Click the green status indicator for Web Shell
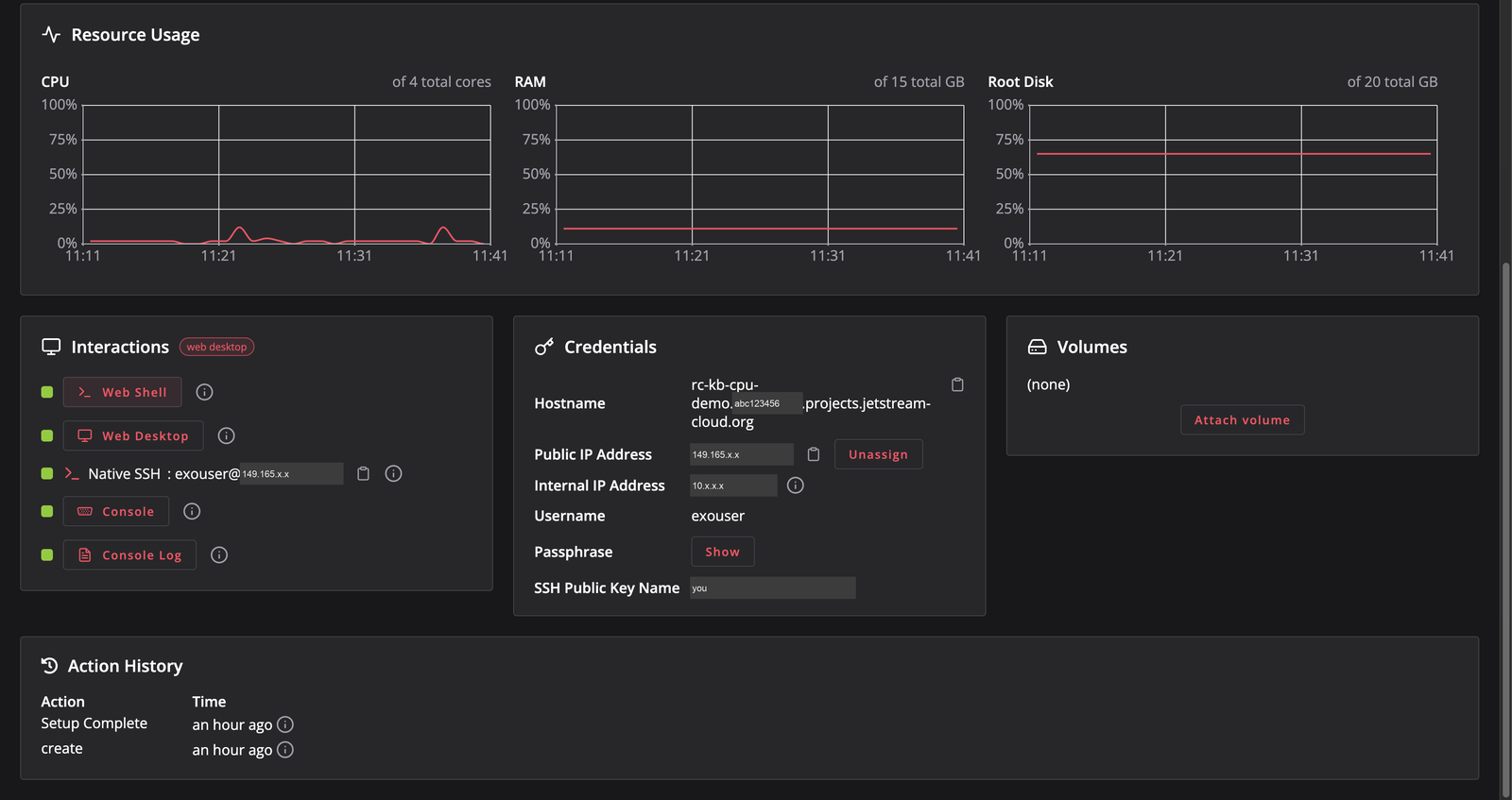 [x=47, y=392]
